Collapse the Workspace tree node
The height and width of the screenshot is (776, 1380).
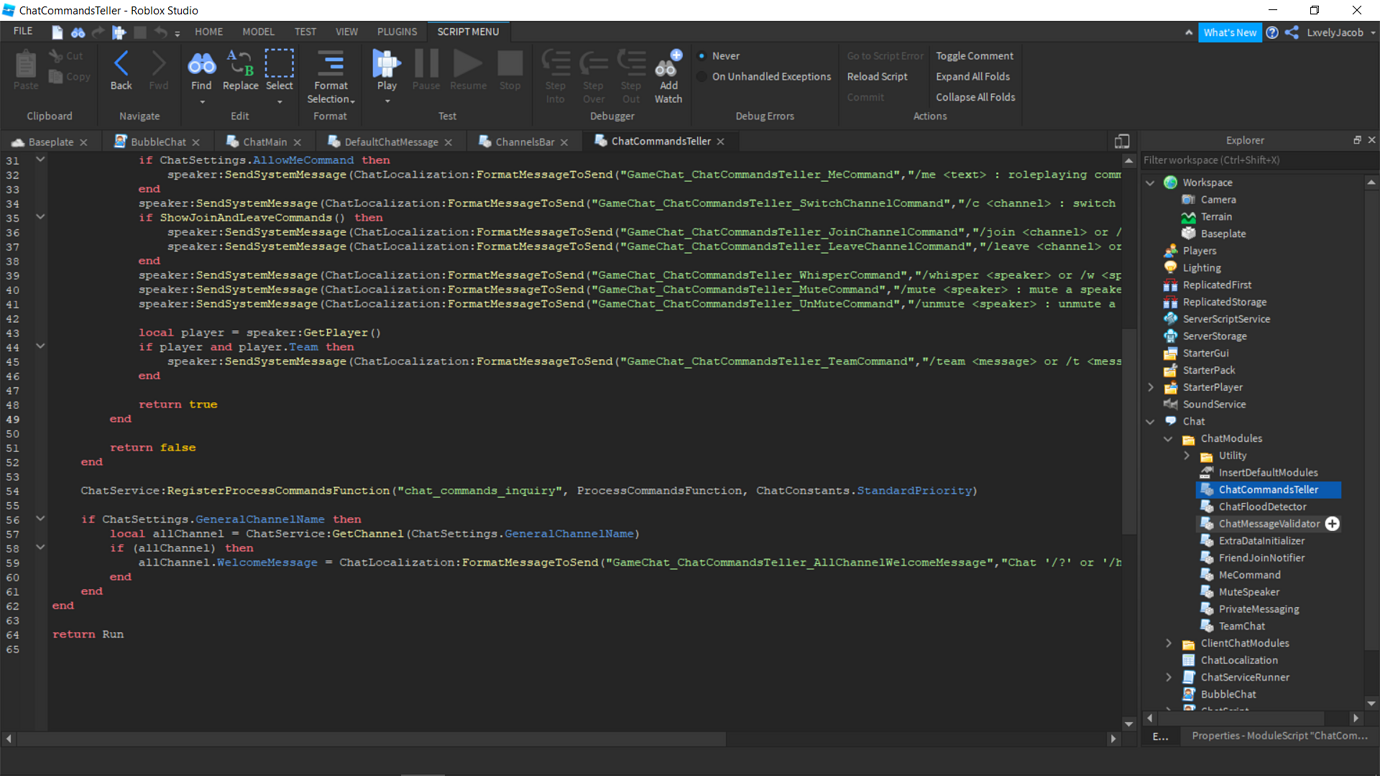point(1150,183)
